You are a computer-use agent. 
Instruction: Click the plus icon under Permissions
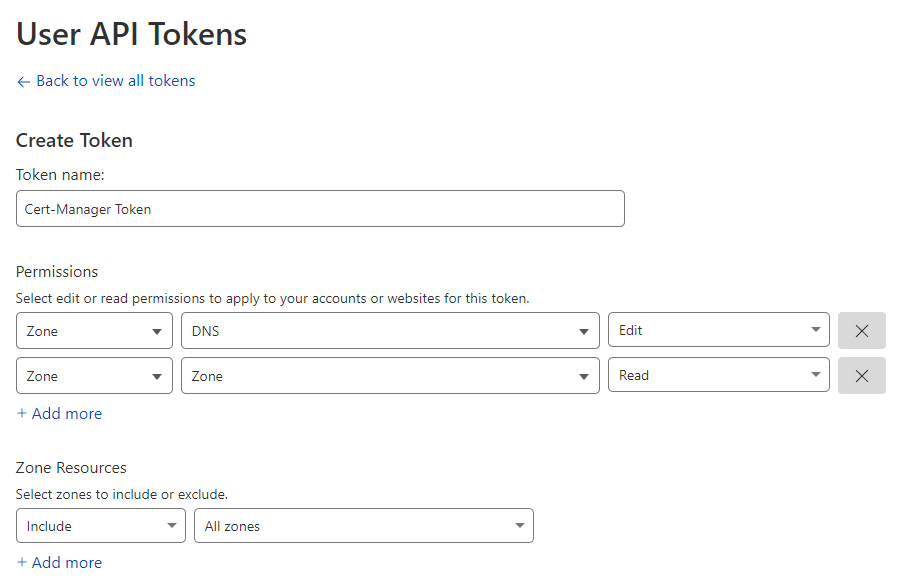22,414
